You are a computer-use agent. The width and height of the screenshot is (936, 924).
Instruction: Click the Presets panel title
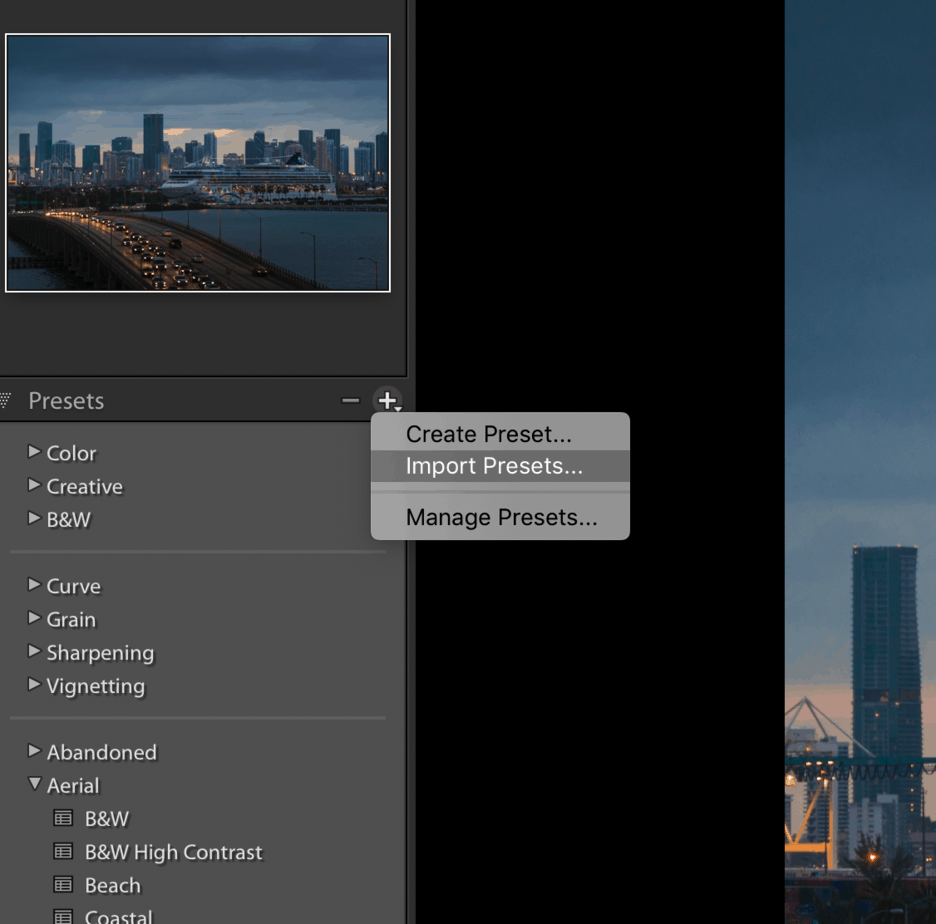click(x=66, y=401)
